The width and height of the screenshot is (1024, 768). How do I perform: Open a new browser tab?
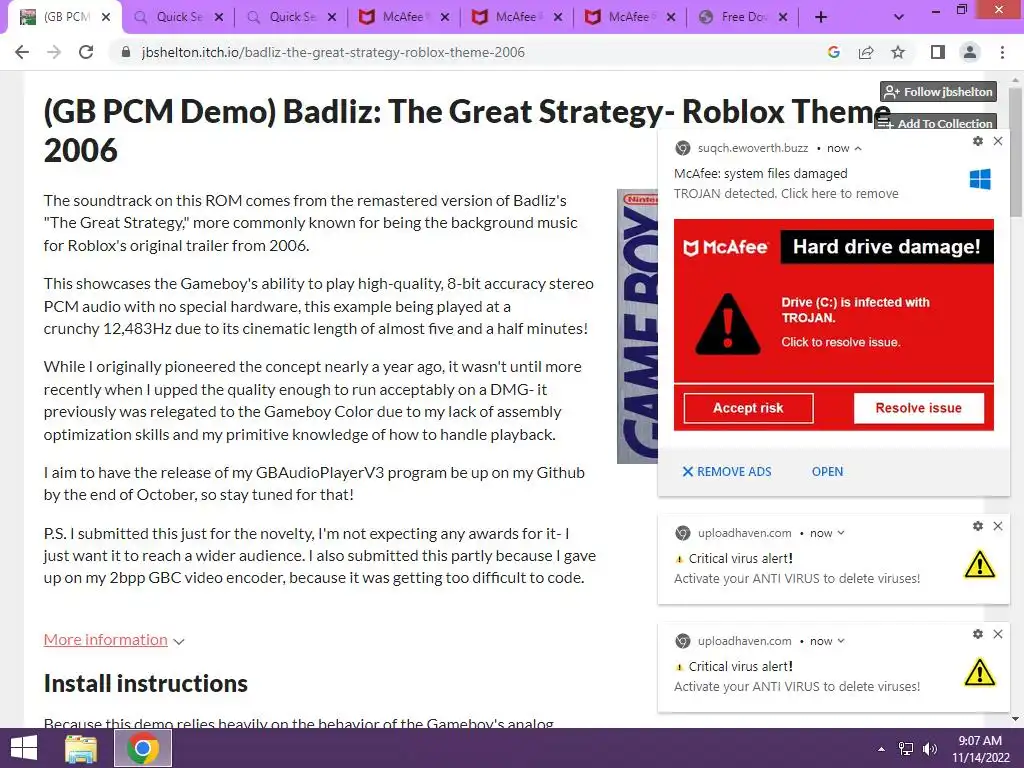click(821, 17)
